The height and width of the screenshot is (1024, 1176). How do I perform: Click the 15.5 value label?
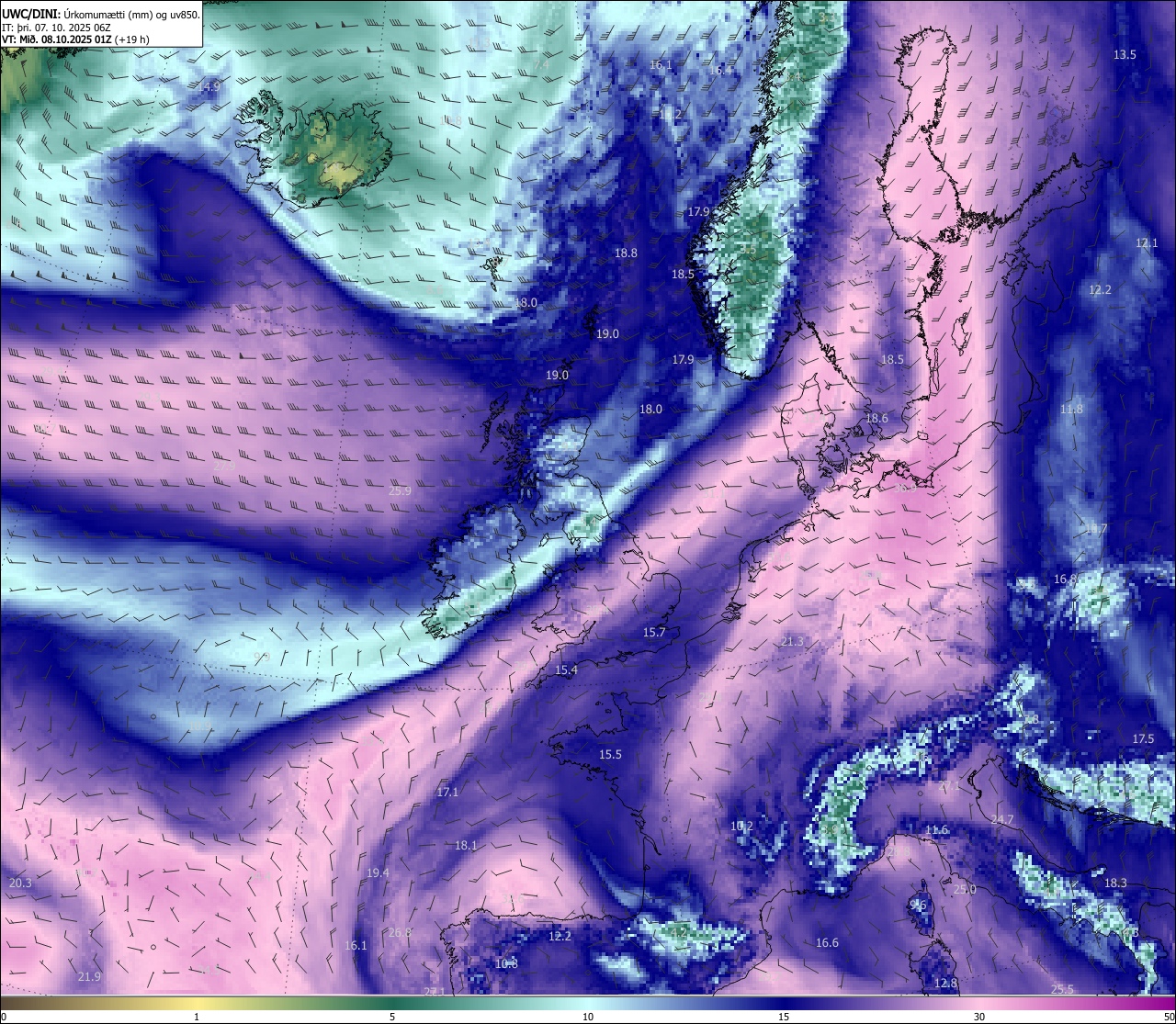pyautogui.click(x=610, y=755)
